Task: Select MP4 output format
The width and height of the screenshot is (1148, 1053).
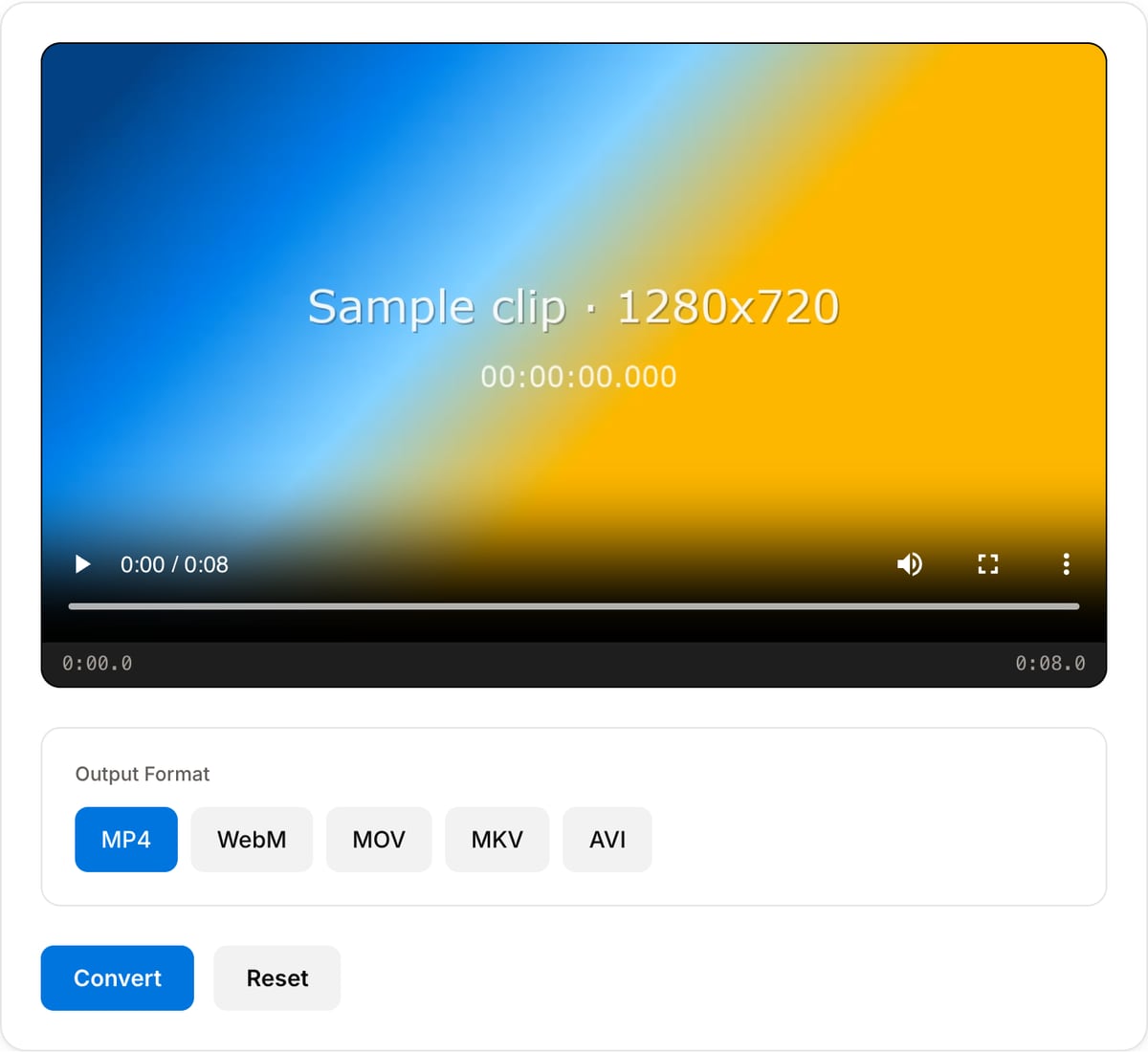Action: point(126,840)
